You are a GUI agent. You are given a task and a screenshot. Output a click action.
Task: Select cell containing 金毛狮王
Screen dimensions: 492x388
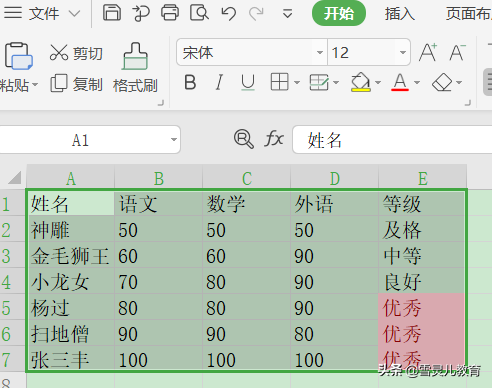click(71, 256)
